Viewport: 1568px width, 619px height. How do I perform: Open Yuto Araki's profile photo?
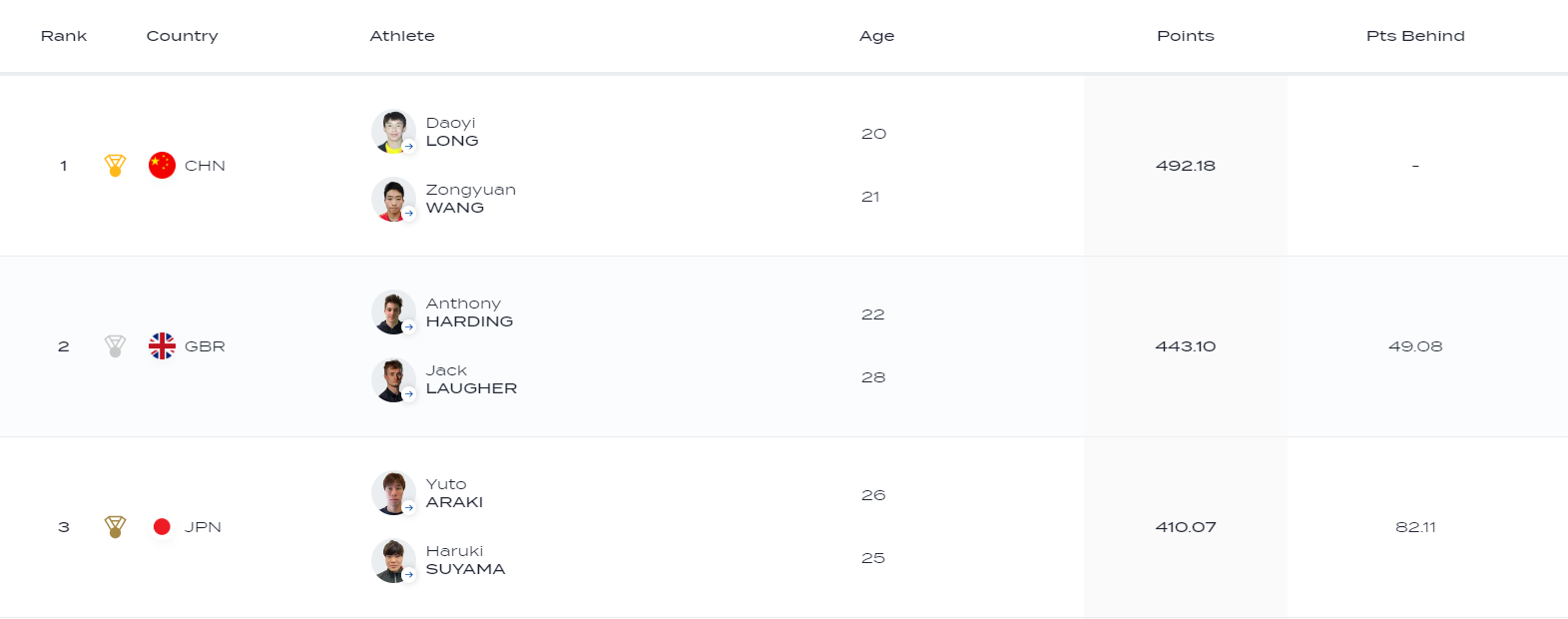click(x=393, y=493)
